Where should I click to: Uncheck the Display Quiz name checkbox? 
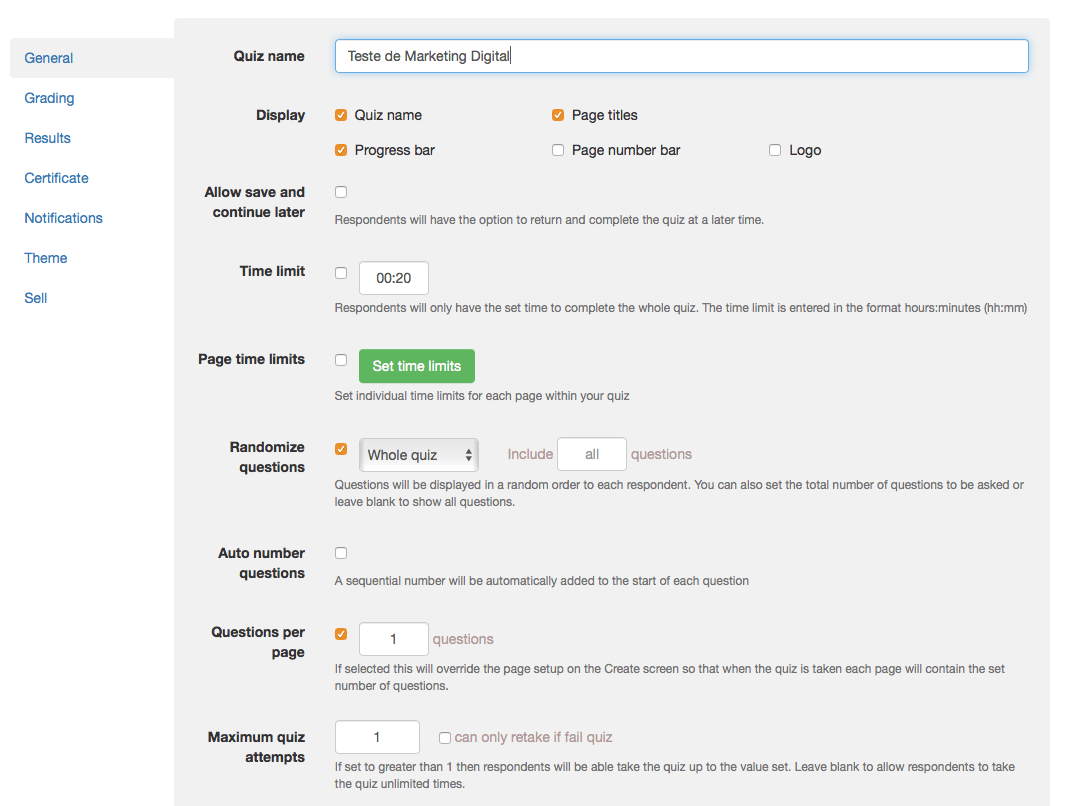pos(341,115)
